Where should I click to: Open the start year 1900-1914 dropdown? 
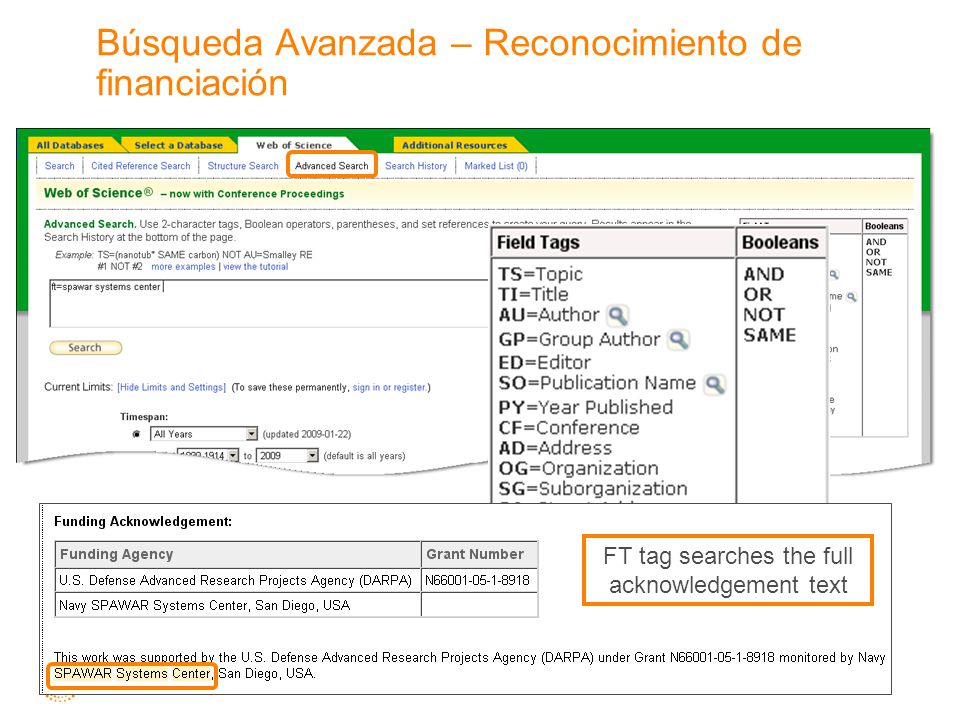click(233, 456)
